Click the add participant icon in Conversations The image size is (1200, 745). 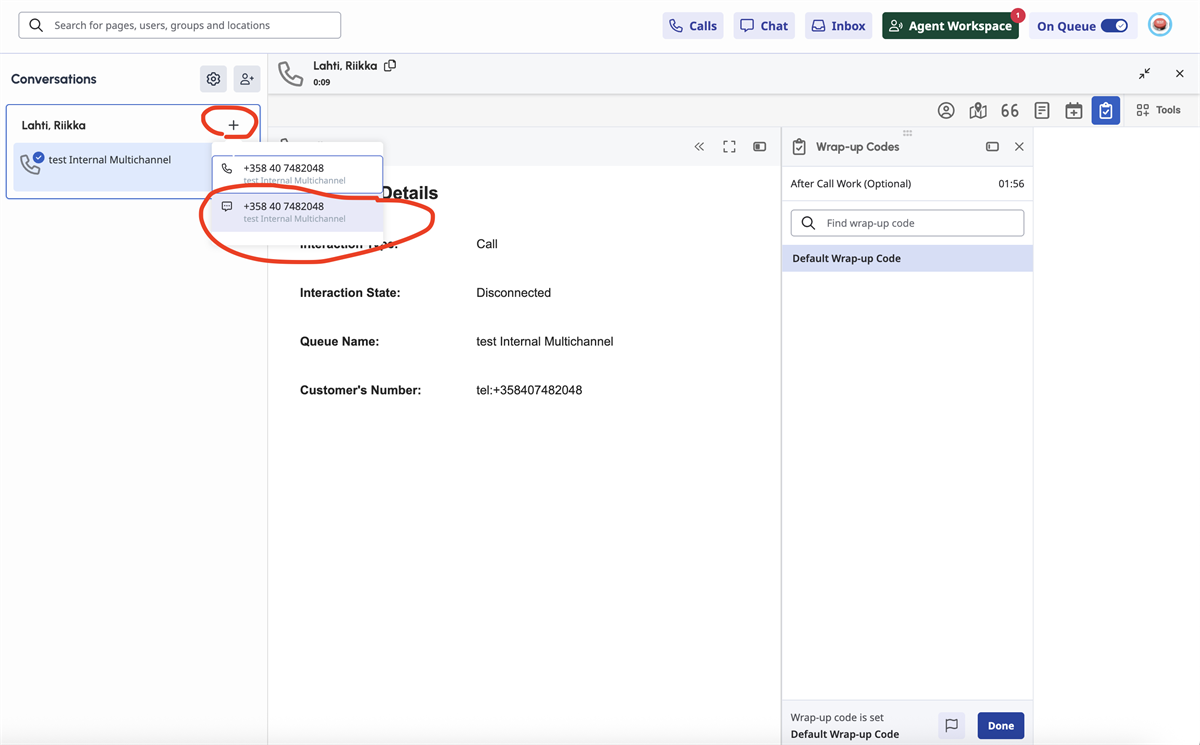click(x=246, y=79)
